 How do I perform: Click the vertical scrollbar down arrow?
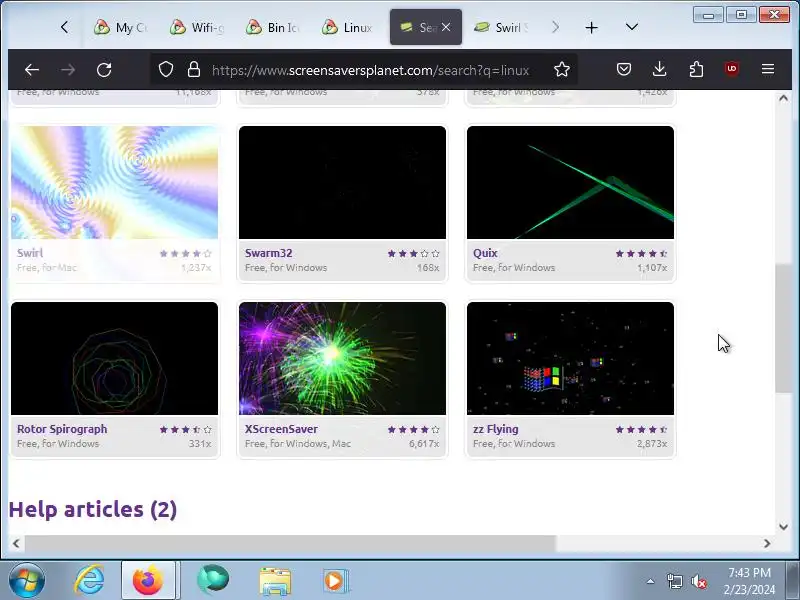click(783, 527)
